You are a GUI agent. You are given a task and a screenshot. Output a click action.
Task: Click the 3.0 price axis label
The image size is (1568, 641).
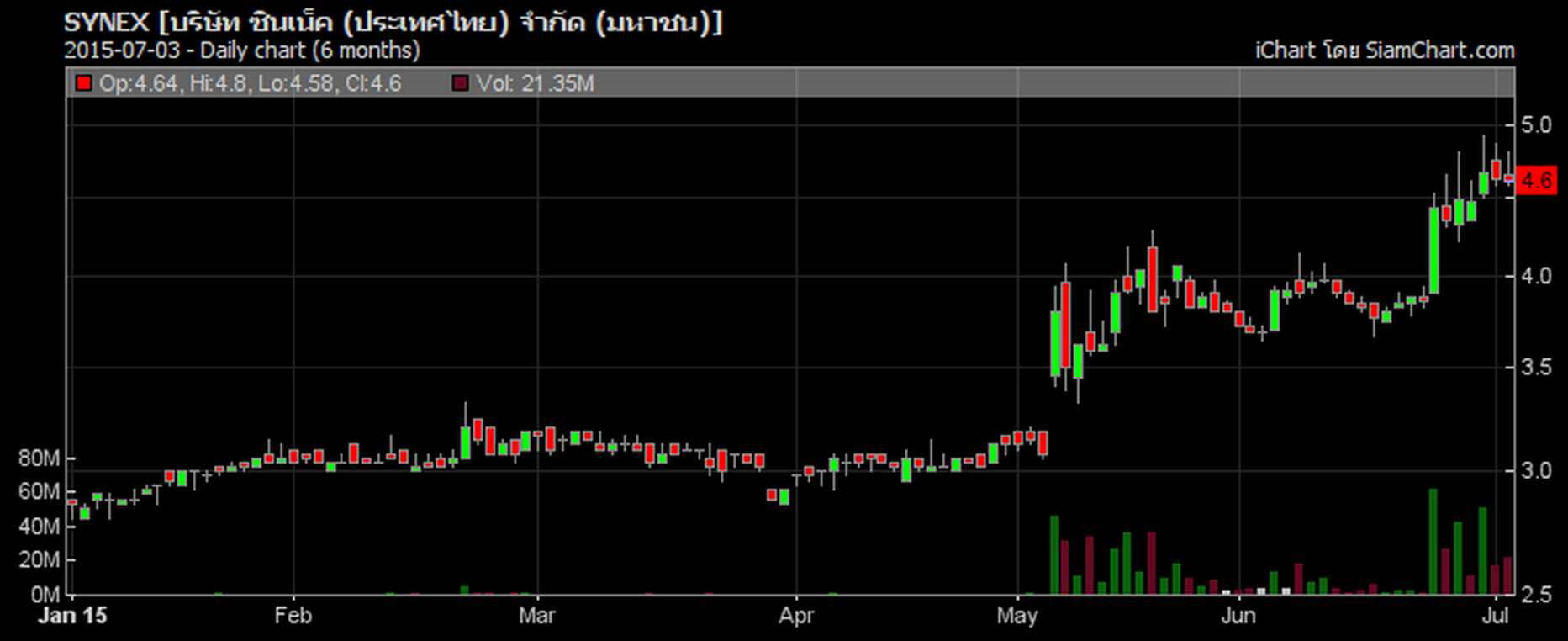[x=1536, y=470]
